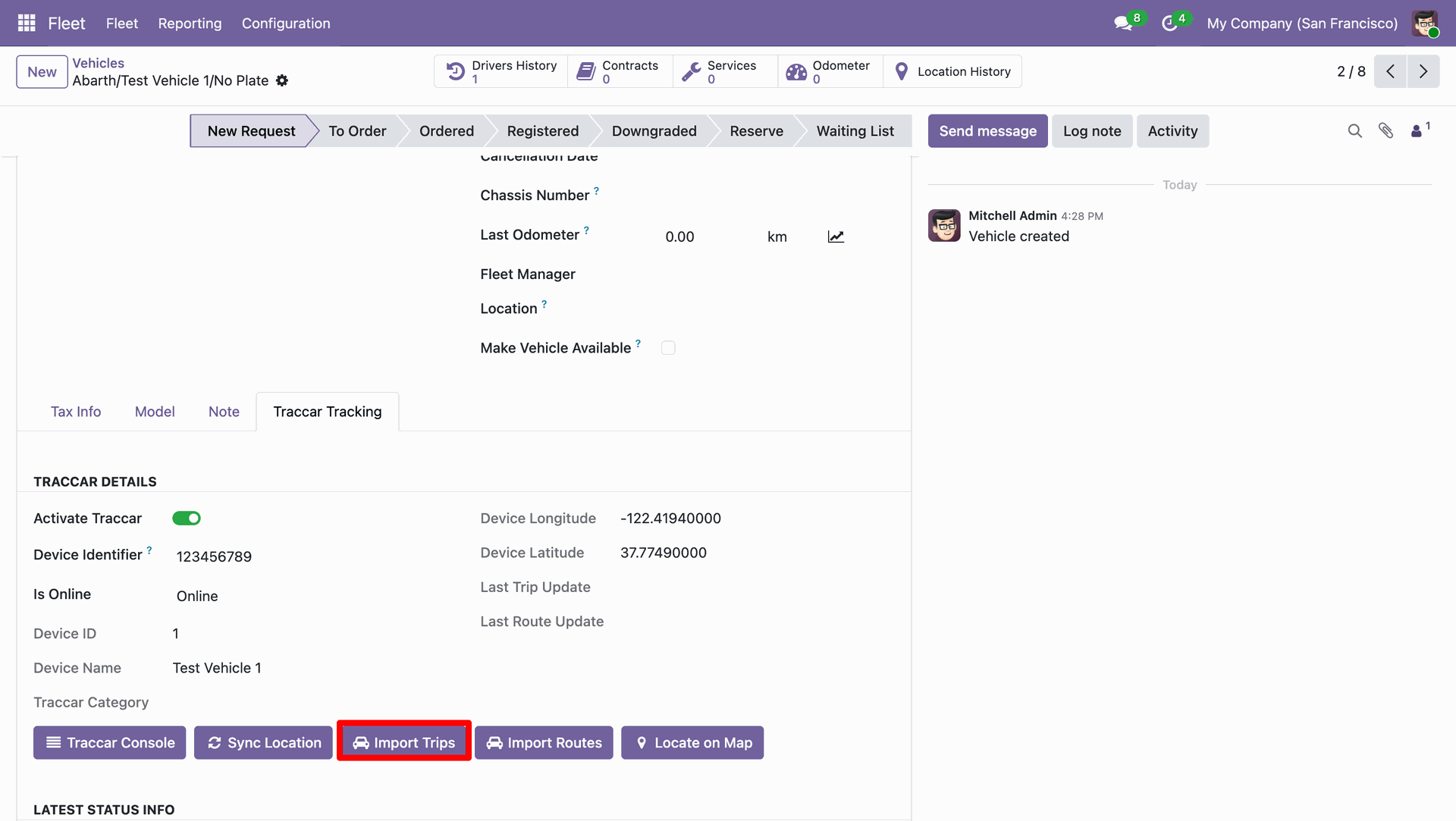The height and width of the screenshot is (821, 1456).
Task: Click the Import Trips button
Action: click(x=404, y=743)
